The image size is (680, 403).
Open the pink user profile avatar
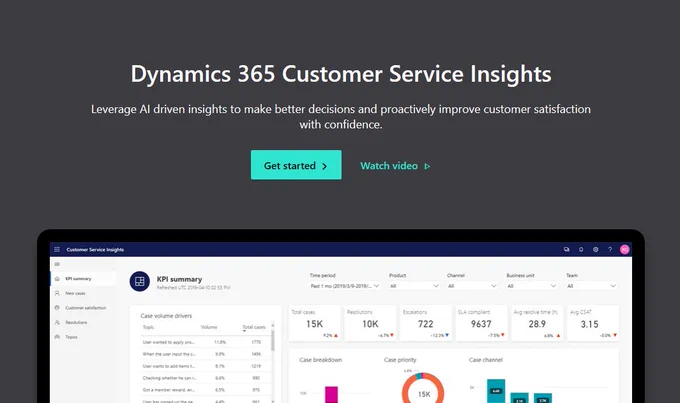point(624,249)
